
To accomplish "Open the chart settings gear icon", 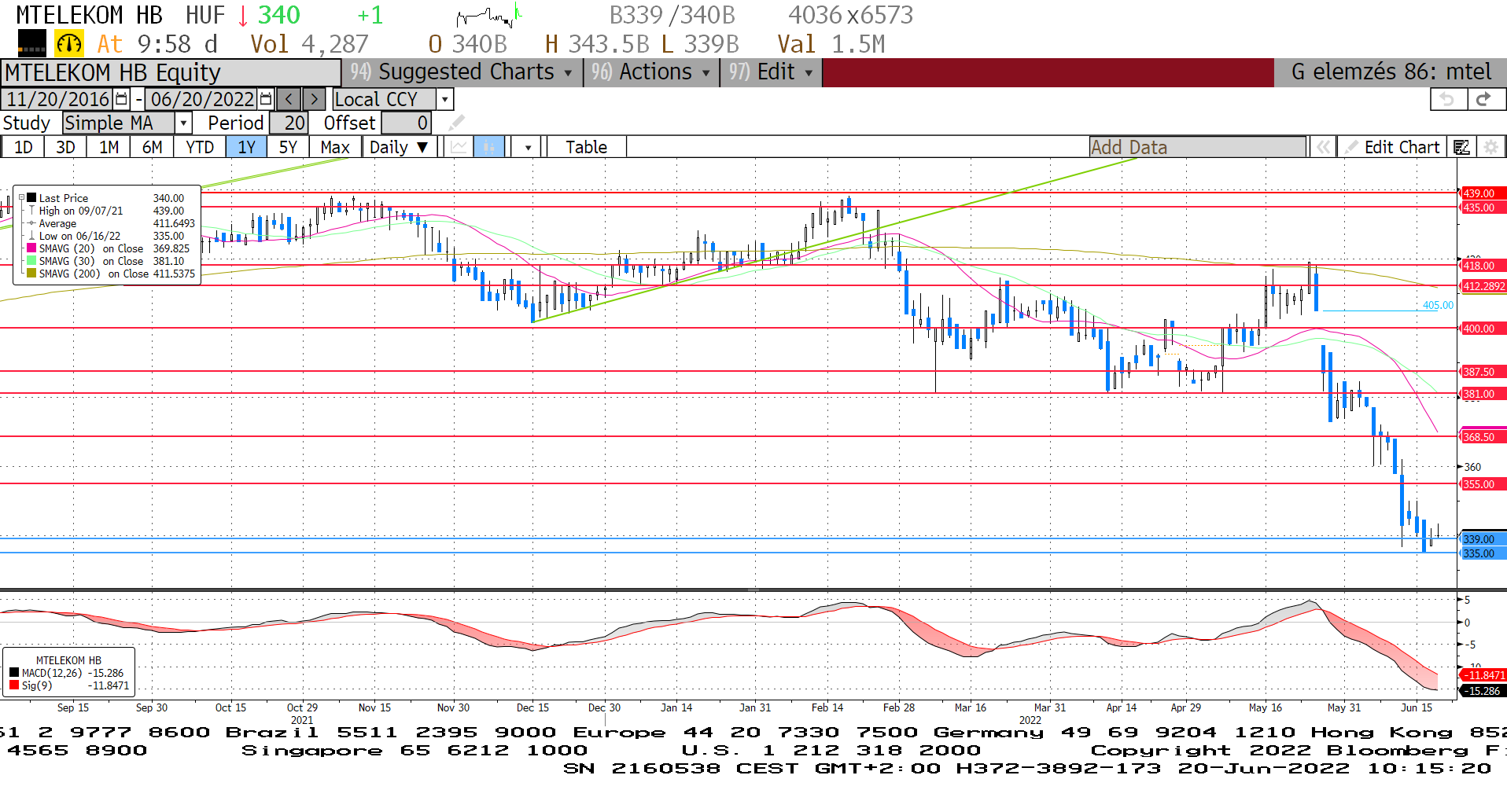I will (1490, 147).
